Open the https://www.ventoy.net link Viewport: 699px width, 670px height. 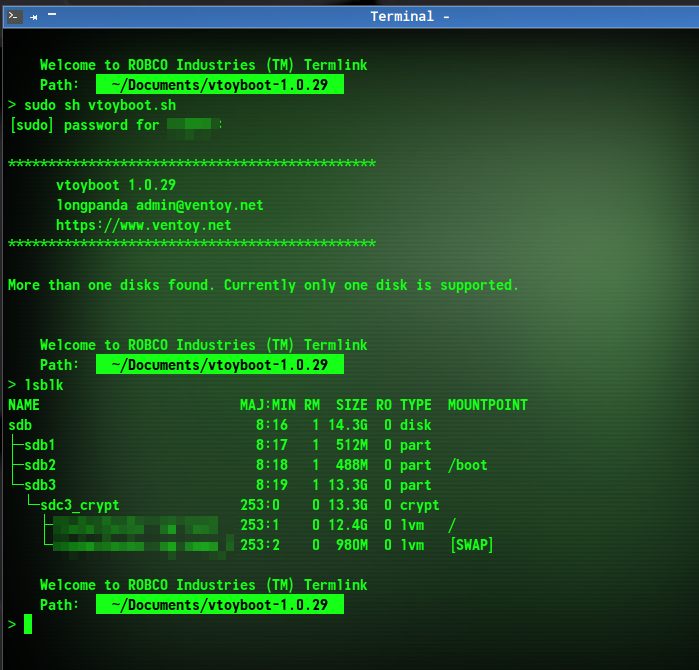coord(144,225)
